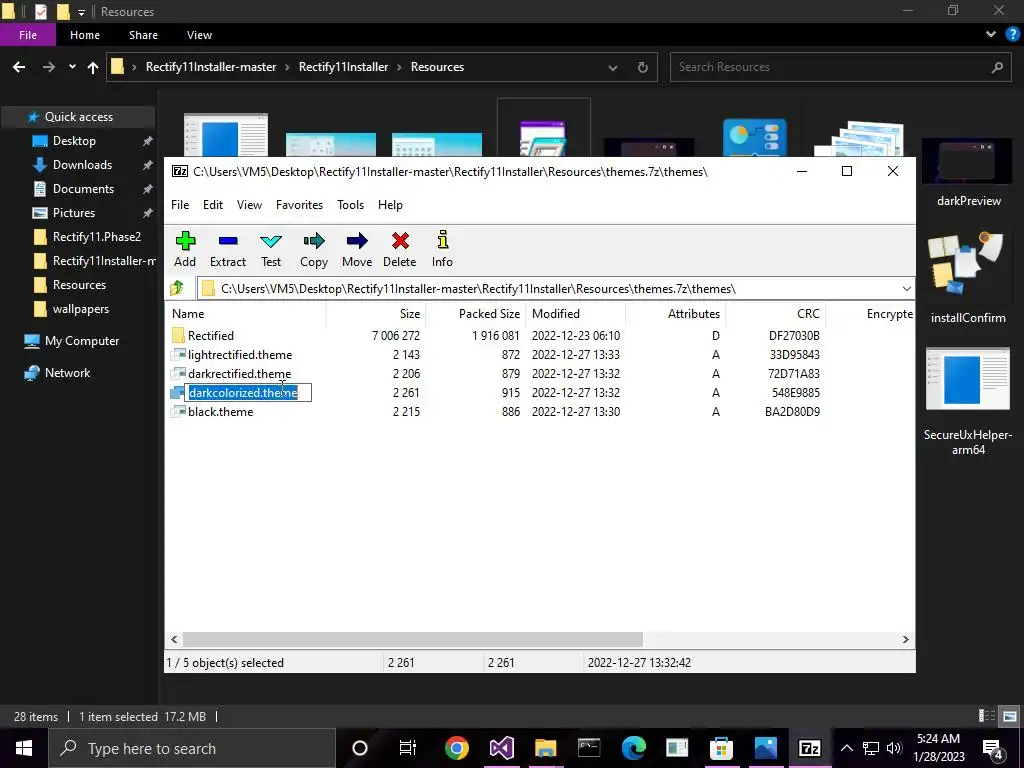
Task: Click the left arrow of the 7-Zip horizontal scrollbar
Action: pos(174,639)
